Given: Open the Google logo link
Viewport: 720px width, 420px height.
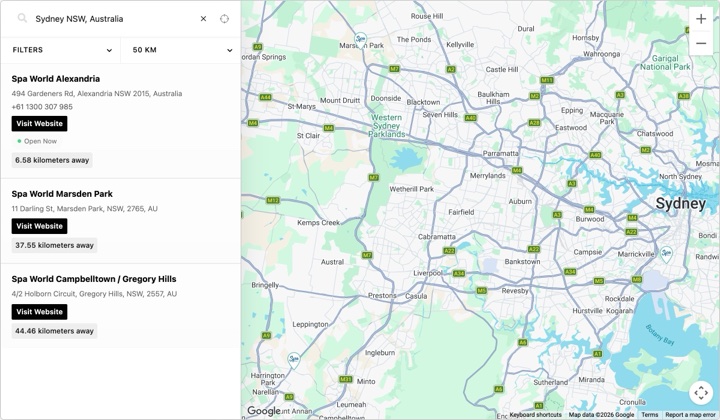Looking at the screenshot, I should 264,411.
